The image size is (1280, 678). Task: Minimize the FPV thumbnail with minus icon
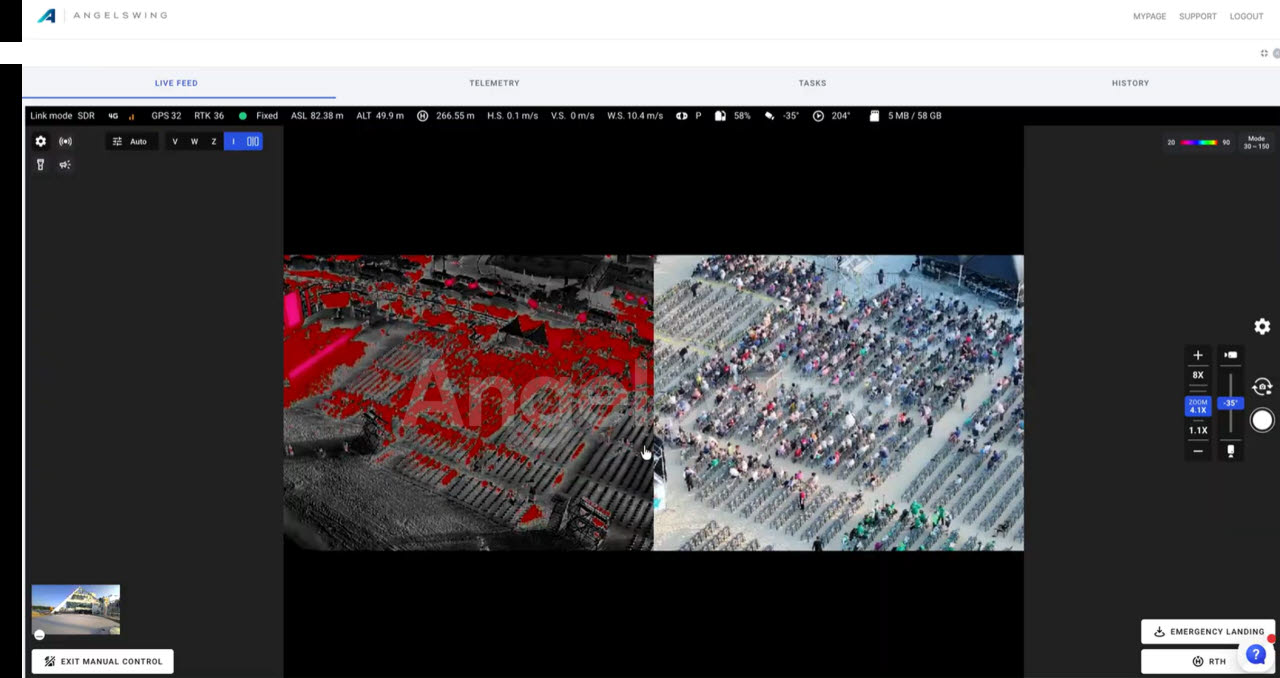pyautogui.click(x=39, y=635)
